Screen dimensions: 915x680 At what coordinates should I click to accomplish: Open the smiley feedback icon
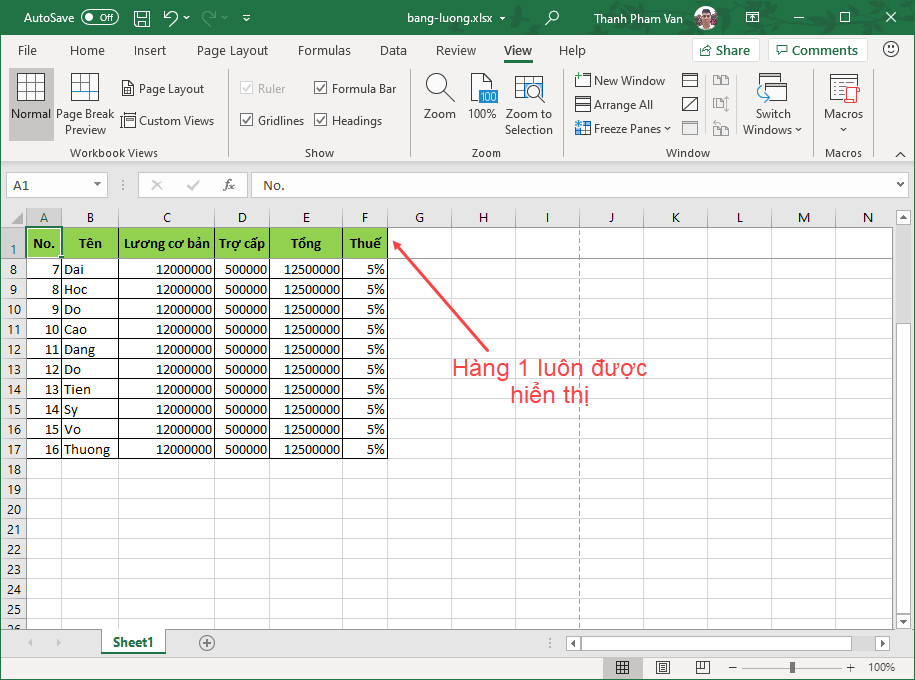coord(890,50)
